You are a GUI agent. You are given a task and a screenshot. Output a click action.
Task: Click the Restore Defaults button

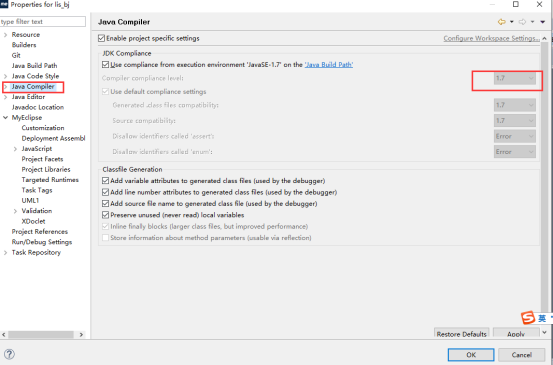tap(461, 333)
